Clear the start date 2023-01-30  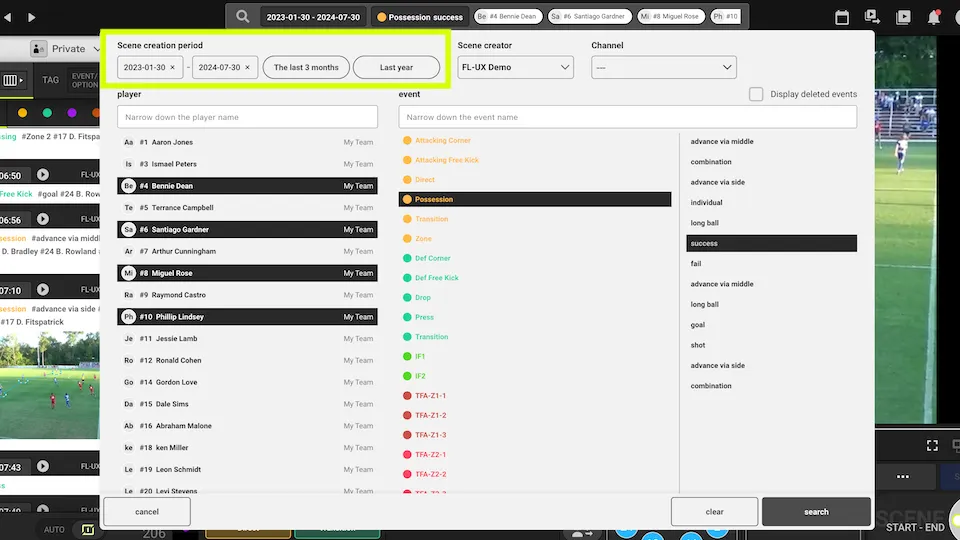point(172,67)
